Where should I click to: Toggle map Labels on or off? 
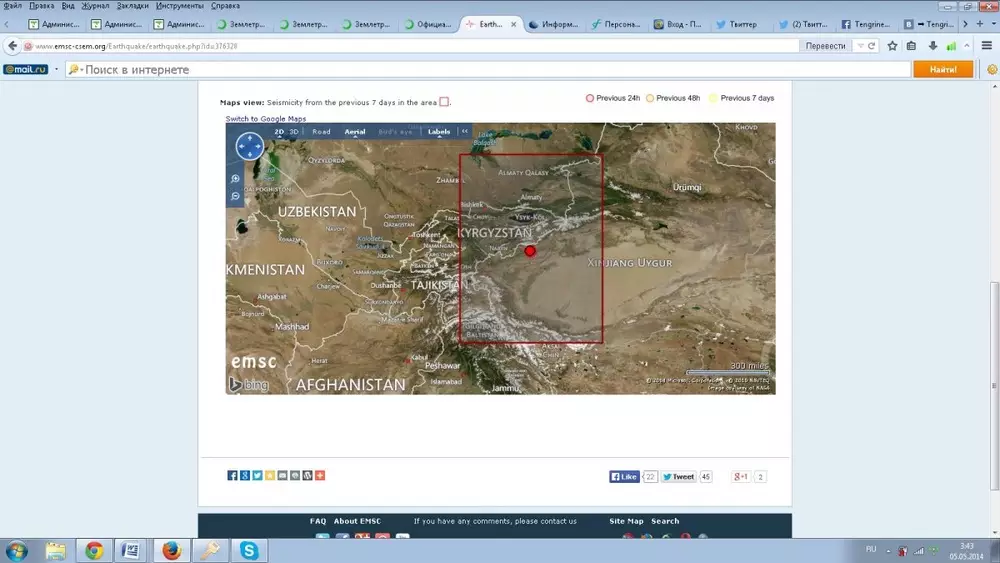coord(439,132)
